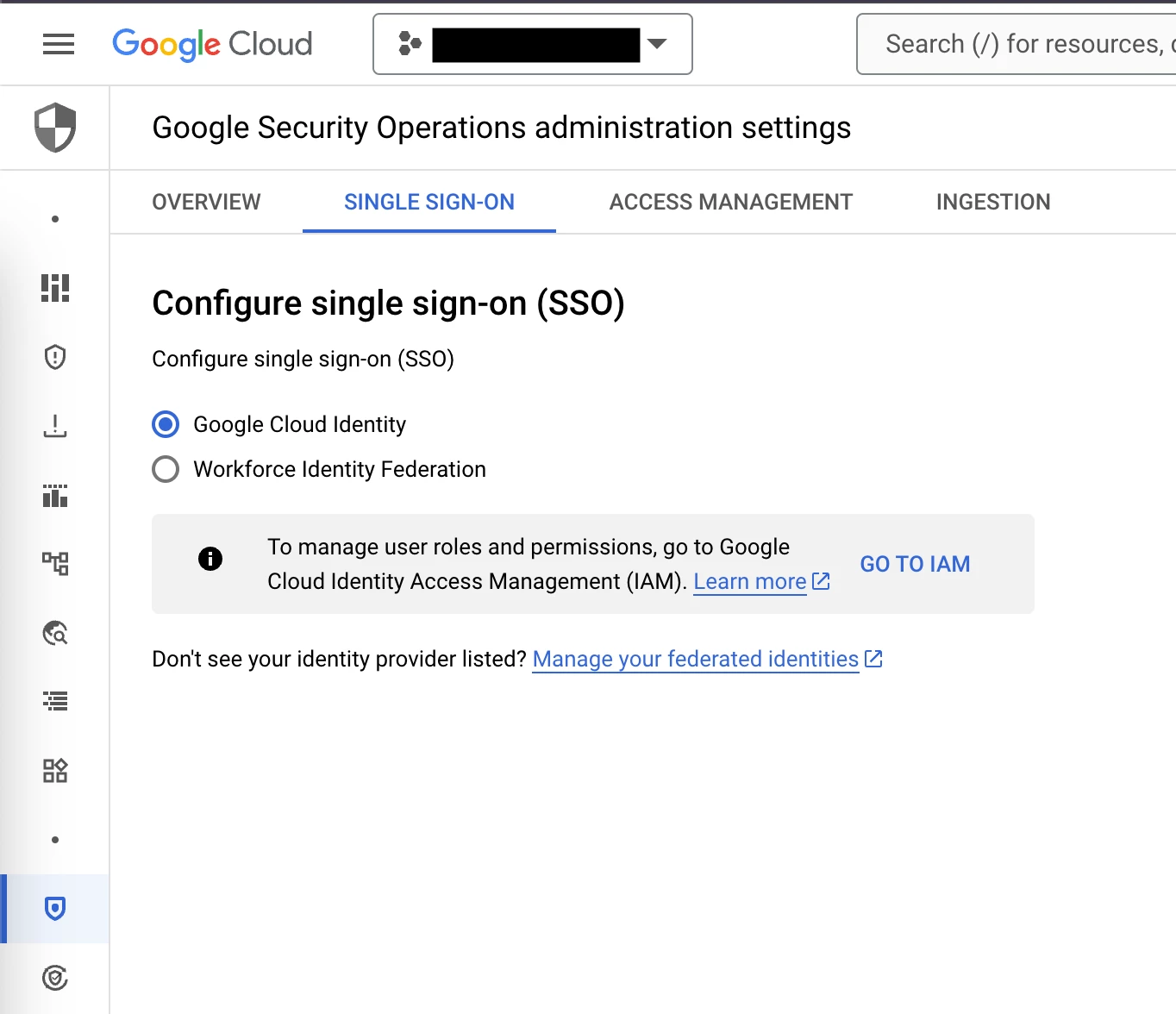Switch to the Overview tab
Viewport: 1176px width, 1014px height.
coord(206,202)
